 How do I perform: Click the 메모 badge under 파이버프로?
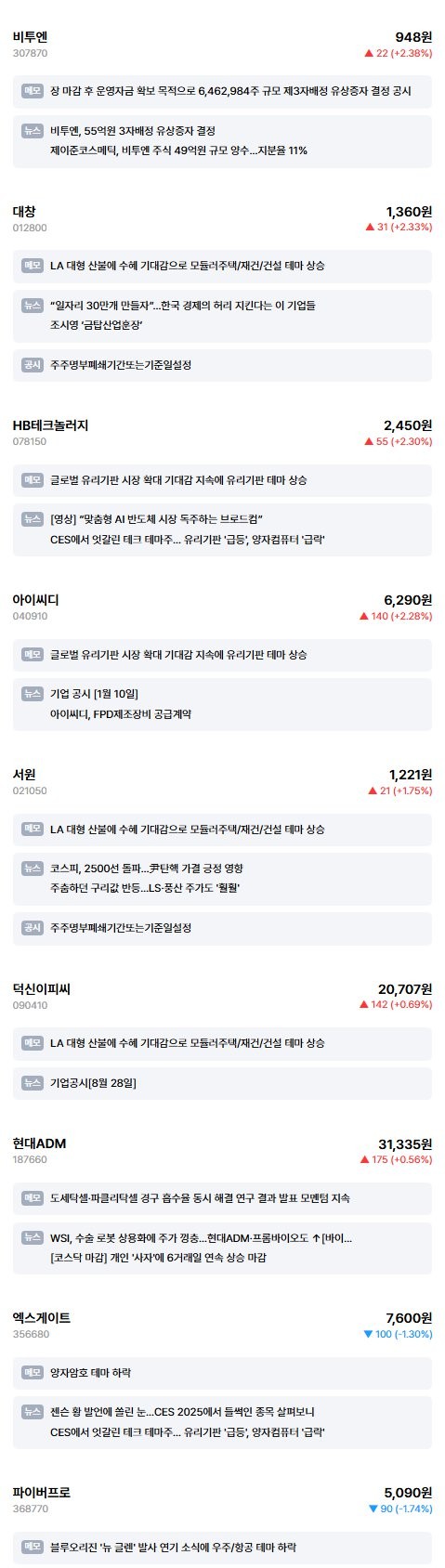[x=33, y=1548]
